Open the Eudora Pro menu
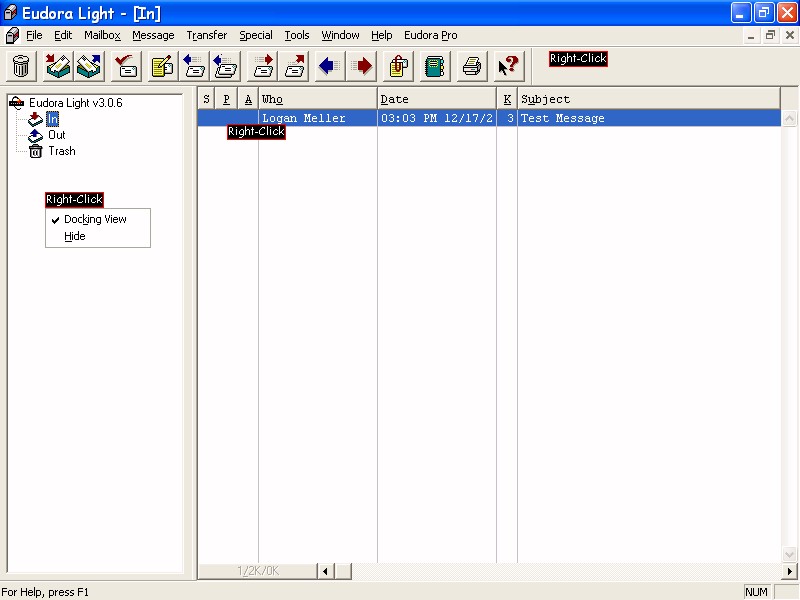The height and width of the screenshot is (600, 800). 431,35
